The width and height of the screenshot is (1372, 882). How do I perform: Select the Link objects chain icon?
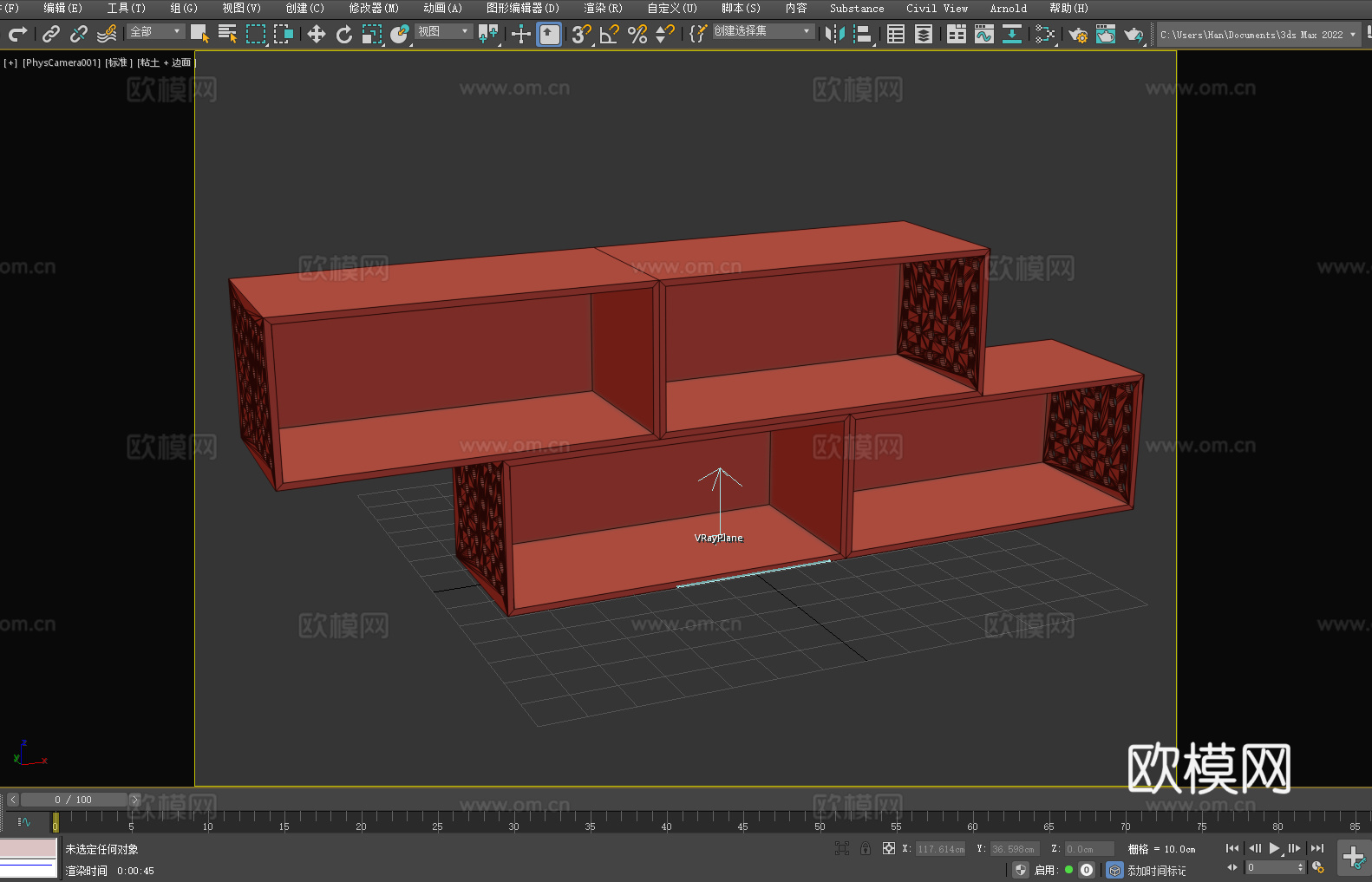click(x=51, y=34)
